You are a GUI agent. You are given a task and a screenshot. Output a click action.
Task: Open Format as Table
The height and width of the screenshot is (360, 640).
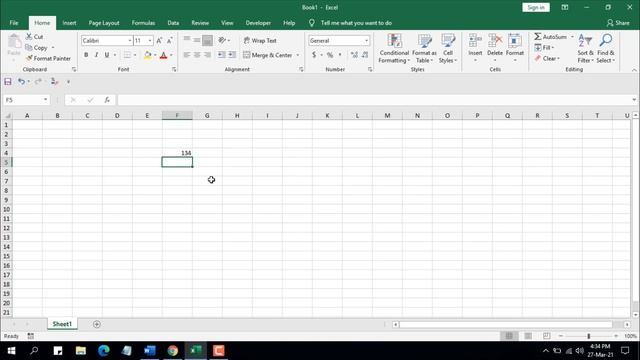coord(424,49)
